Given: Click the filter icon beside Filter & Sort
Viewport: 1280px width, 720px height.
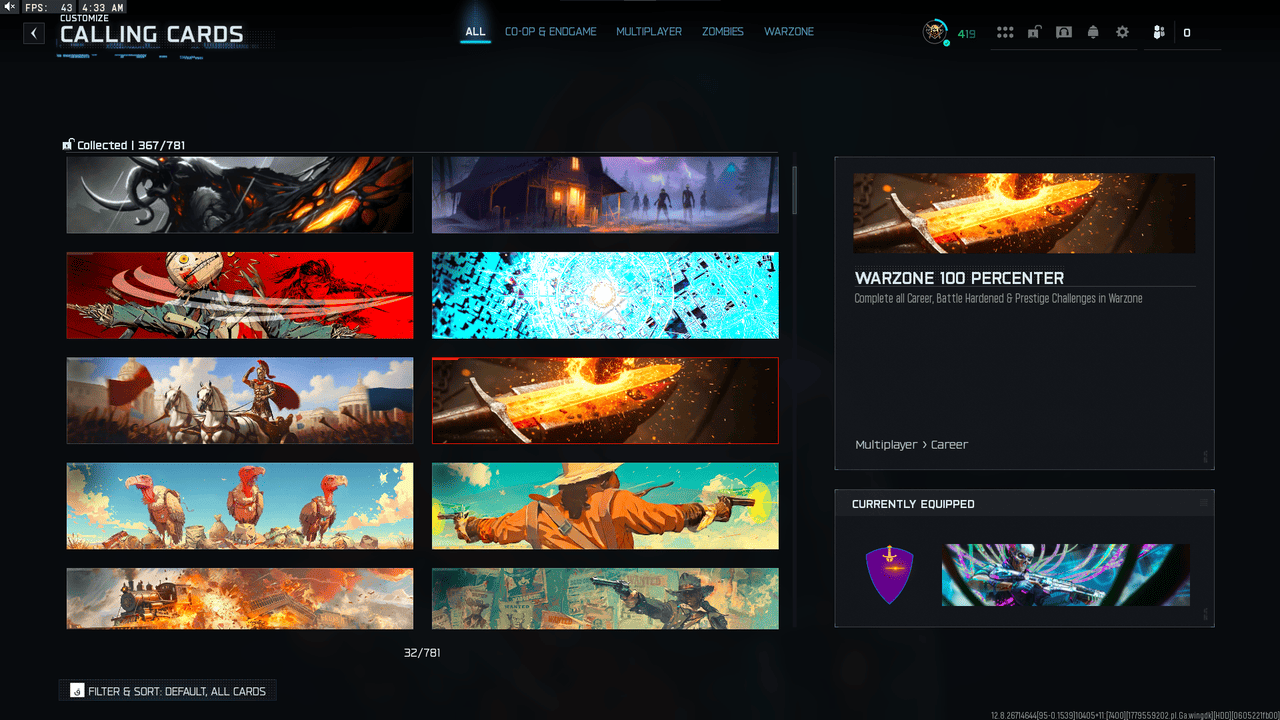Looking at the screenshot, I should pos(77,691).
